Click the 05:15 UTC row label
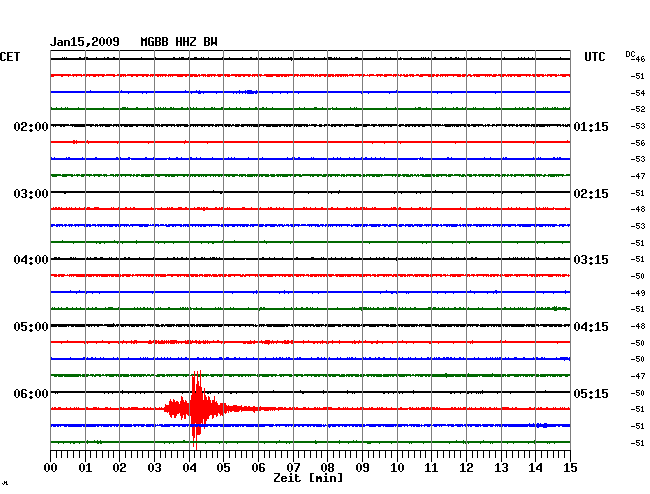The height and width of the screenshot is (494, 650). 591,393
